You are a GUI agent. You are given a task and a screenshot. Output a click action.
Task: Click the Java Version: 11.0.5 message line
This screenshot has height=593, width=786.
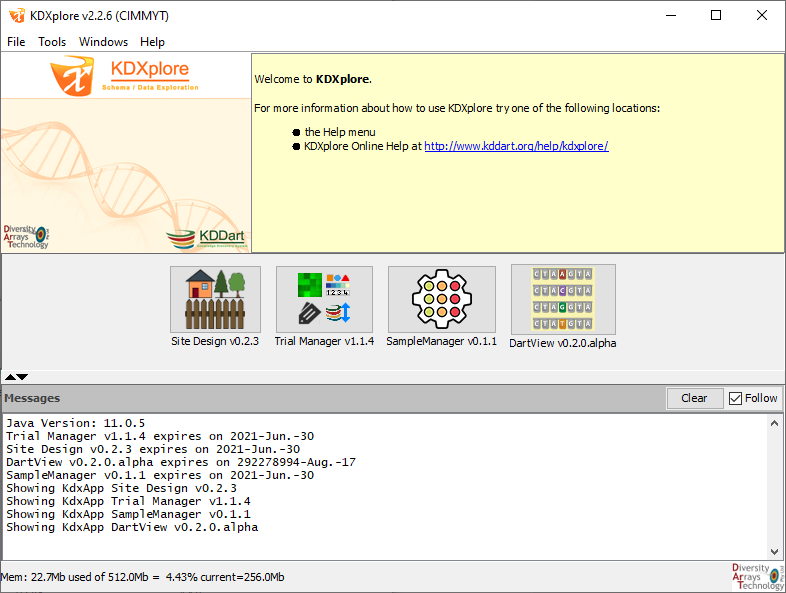point(76,423)
